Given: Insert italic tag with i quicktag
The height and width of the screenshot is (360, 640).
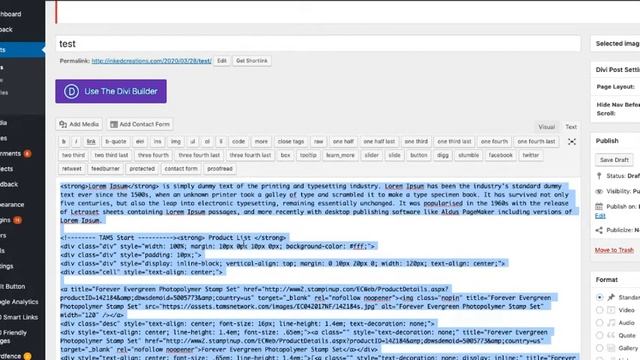Looking at the screenshot, I should [x=76, y=142].
